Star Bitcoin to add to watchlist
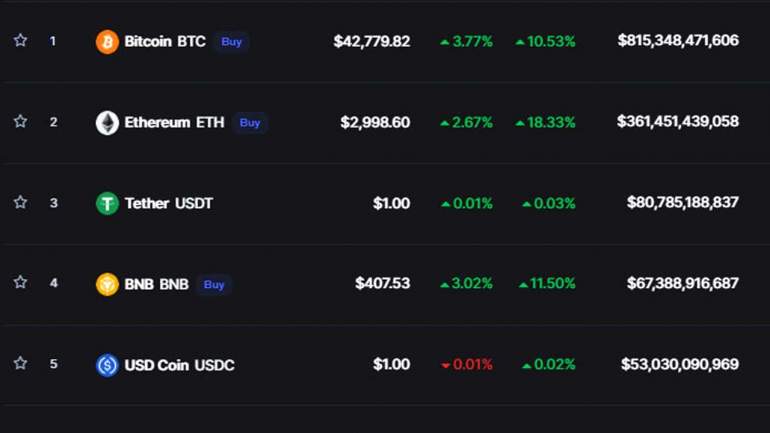This screenshot has height=433, width=770. (20, 41)
